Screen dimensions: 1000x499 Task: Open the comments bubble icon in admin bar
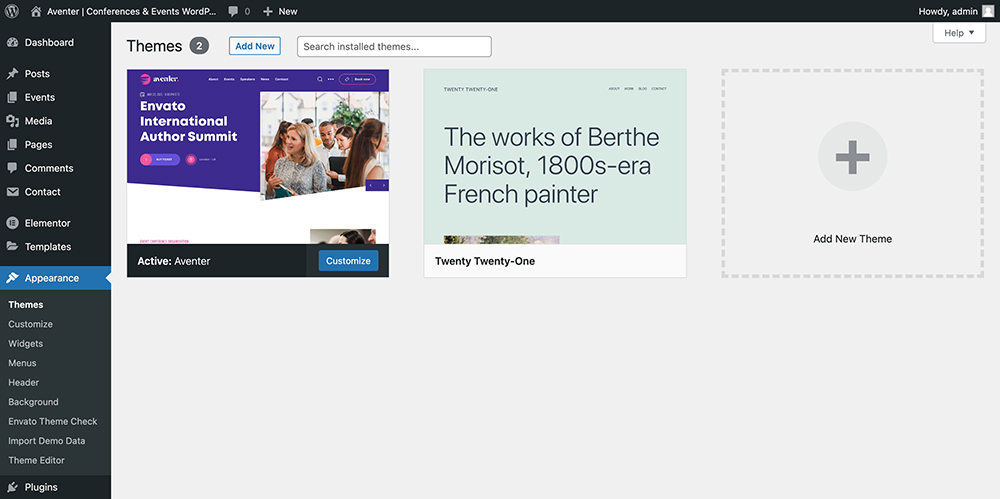click(234, 11)
